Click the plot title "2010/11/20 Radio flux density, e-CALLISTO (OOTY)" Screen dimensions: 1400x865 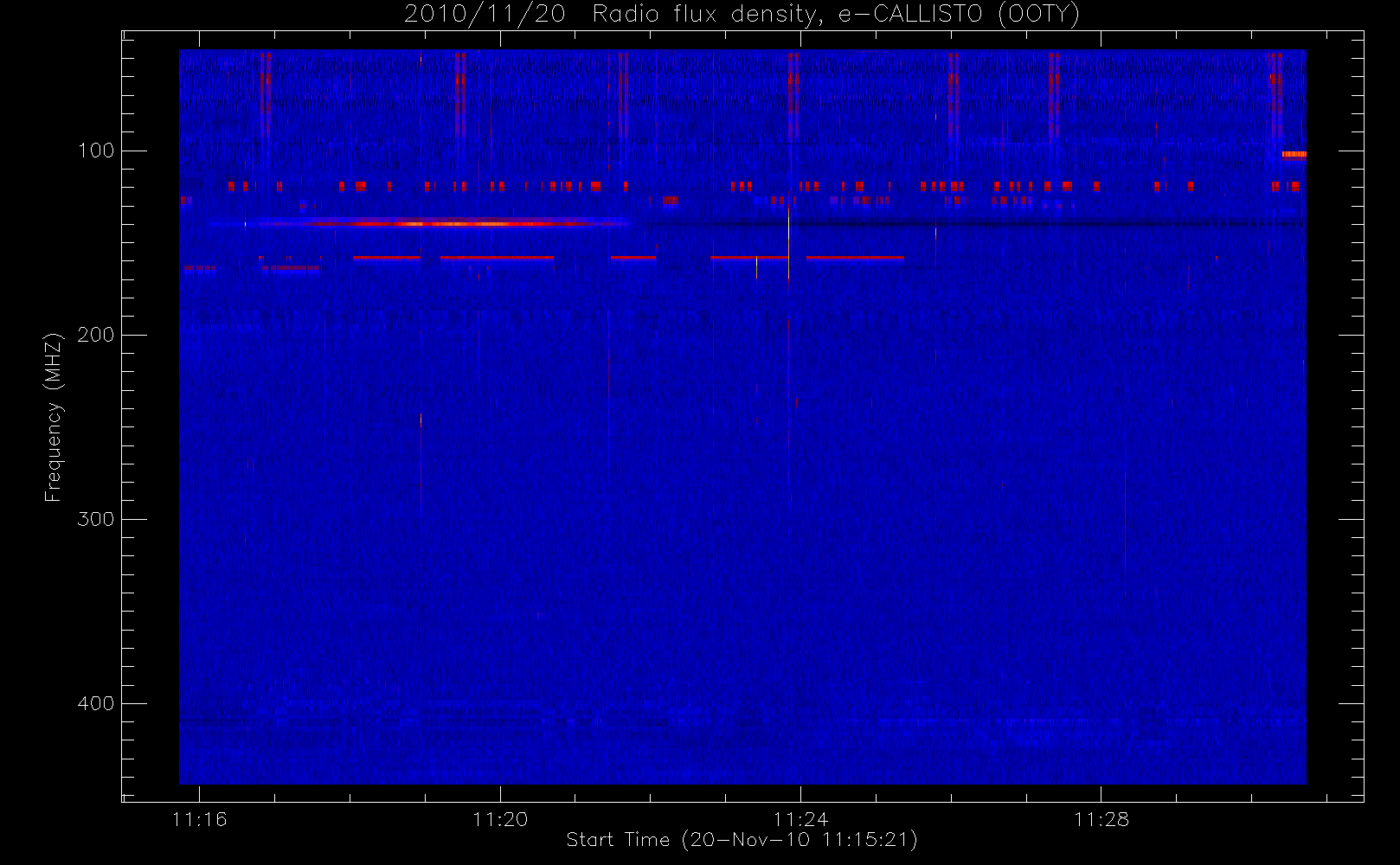(742, 14)
